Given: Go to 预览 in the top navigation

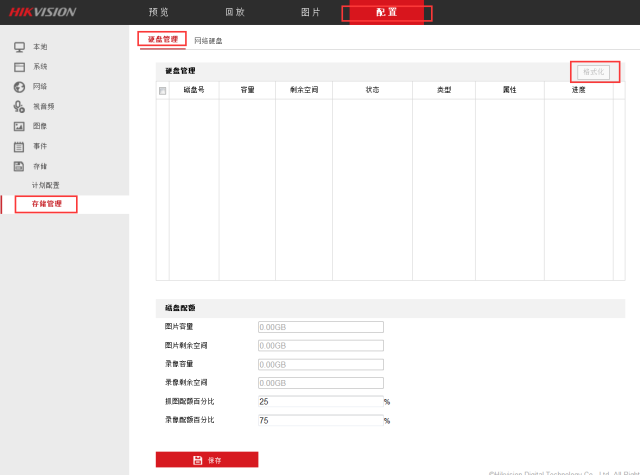Looking at the screenshot, I should coord(158,12).
